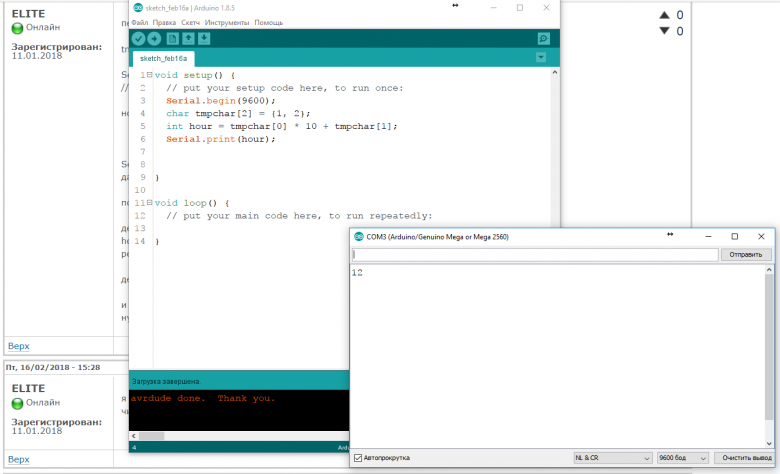The height and width of the screenshot is (474, 780).
Task: Click the Отправить button in serial monitor
Action: tap(746, 255)
